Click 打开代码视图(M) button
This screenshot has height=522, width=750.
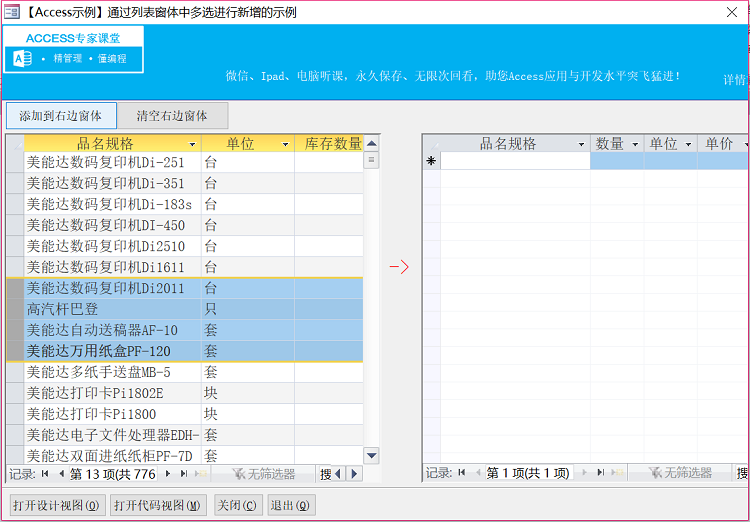158,505
